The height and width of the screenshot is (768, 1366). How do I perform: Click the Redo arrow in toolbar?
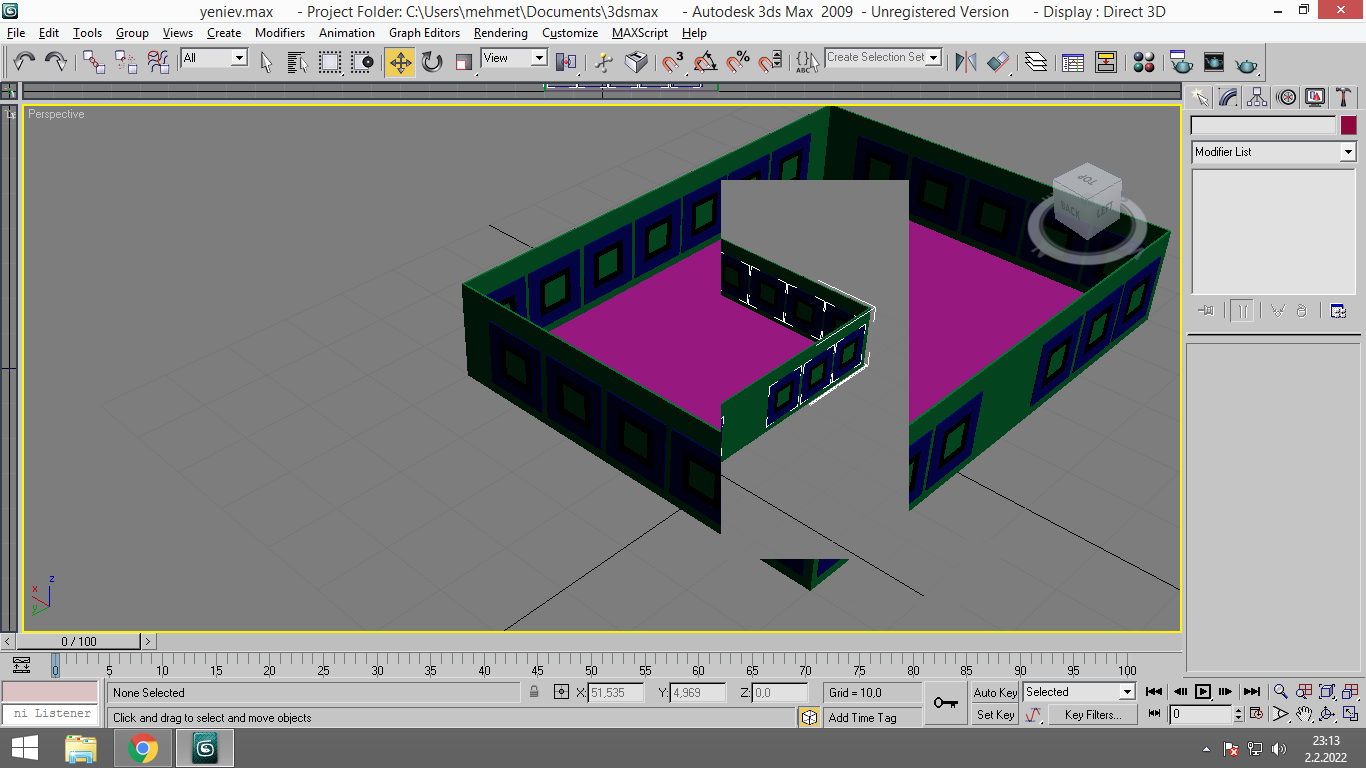click(56, 62)
